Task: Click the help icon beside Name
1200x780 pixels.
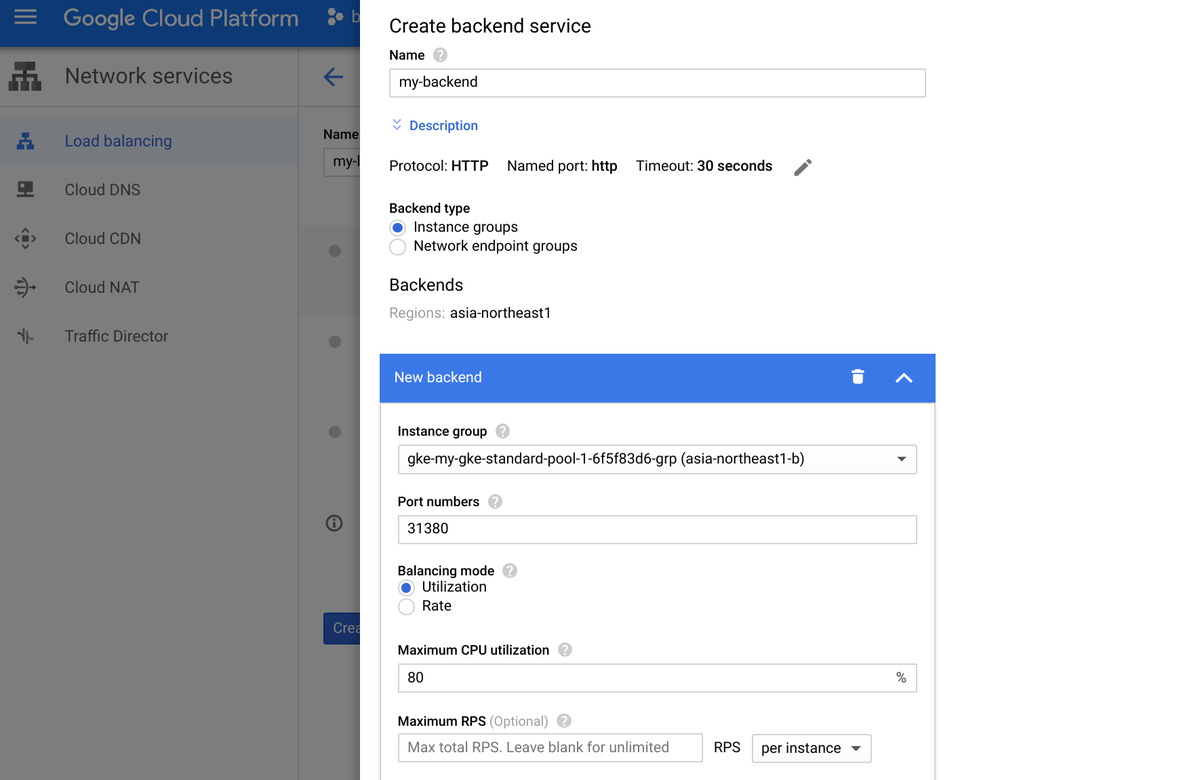Action: [440, 55]
